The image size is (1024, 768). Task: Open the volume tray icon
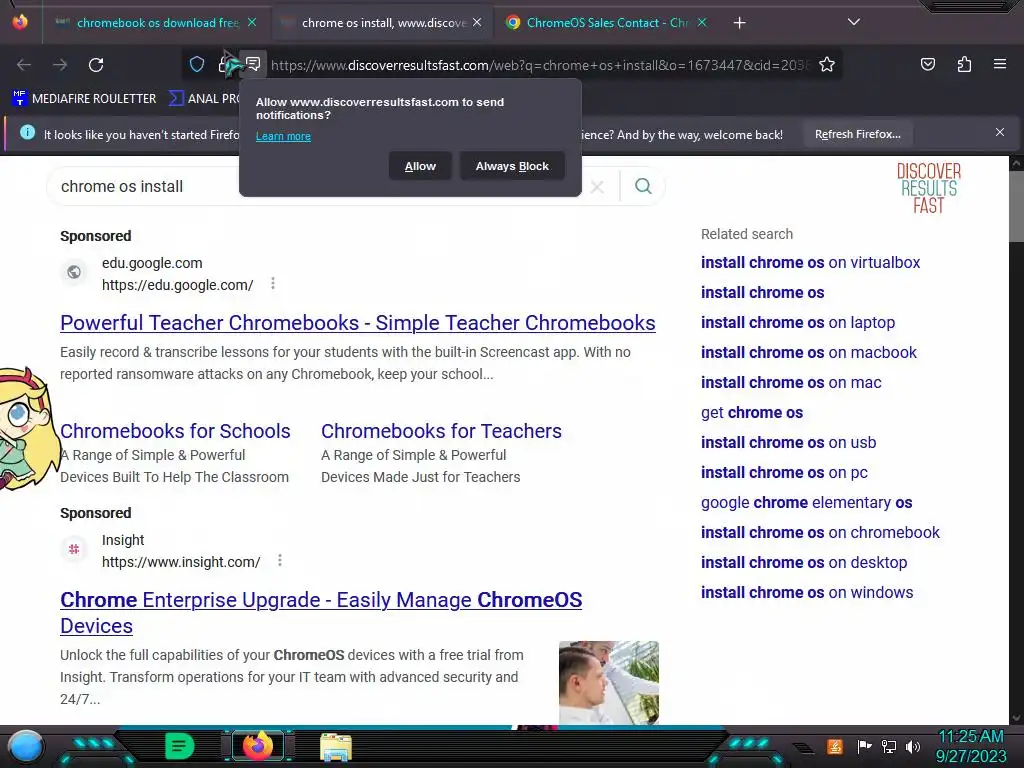click(x=913, y=746)
